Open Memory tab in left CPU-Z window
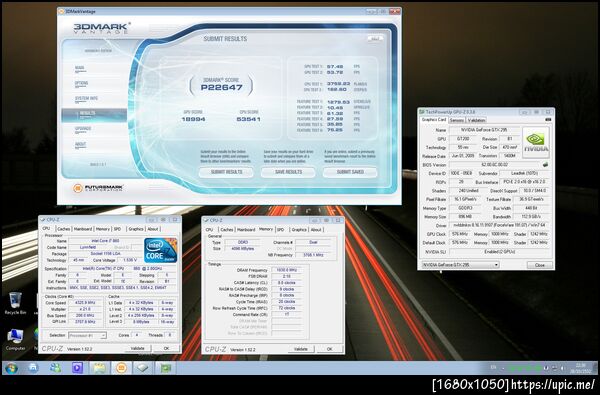Image resolution: width=600 pixels, height=395 pixels. click(103, 229)
